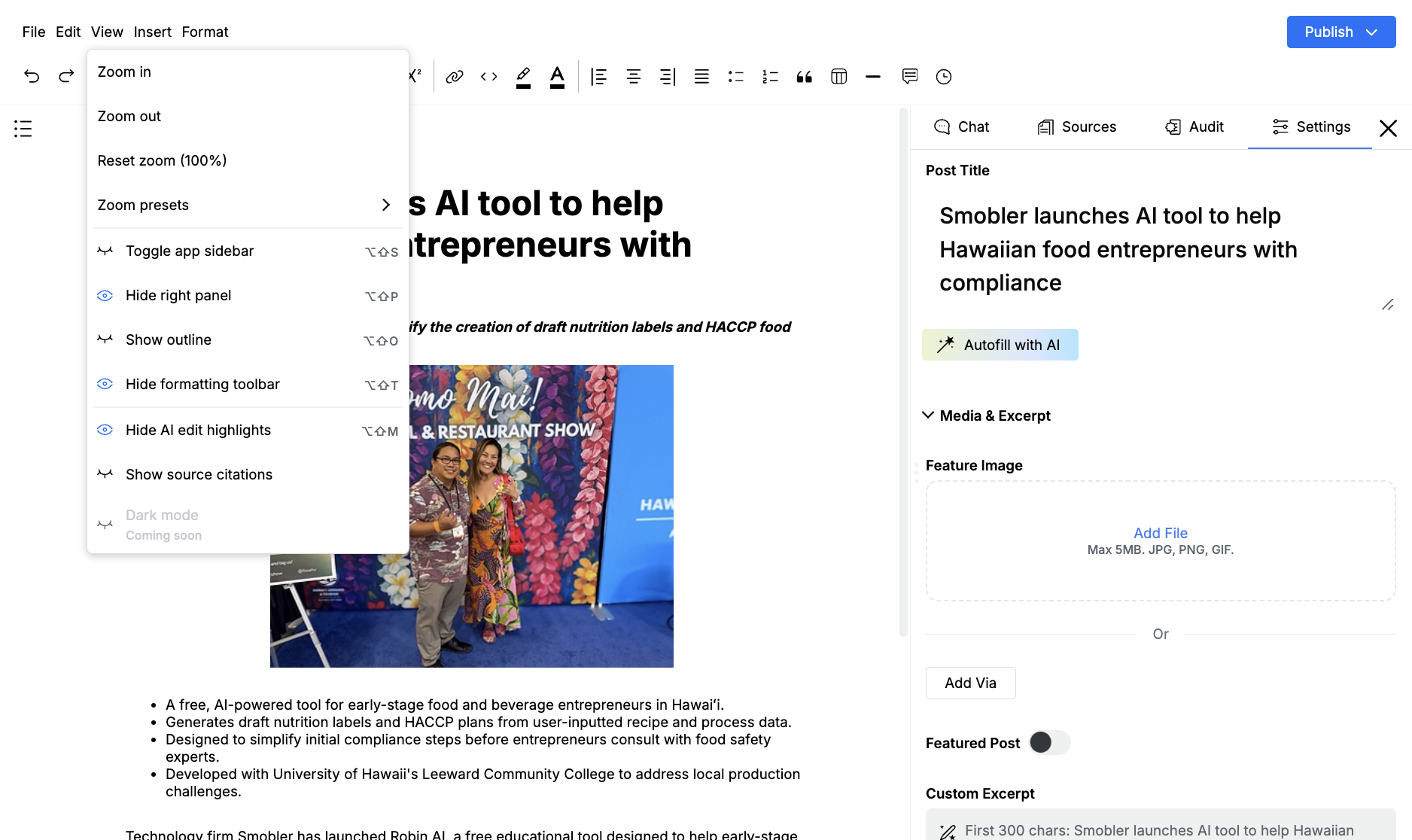Image resolution: width=1412 pixels, height=840 pixels.
Task: Select Zoom in menu item
Action: [248, 72]
